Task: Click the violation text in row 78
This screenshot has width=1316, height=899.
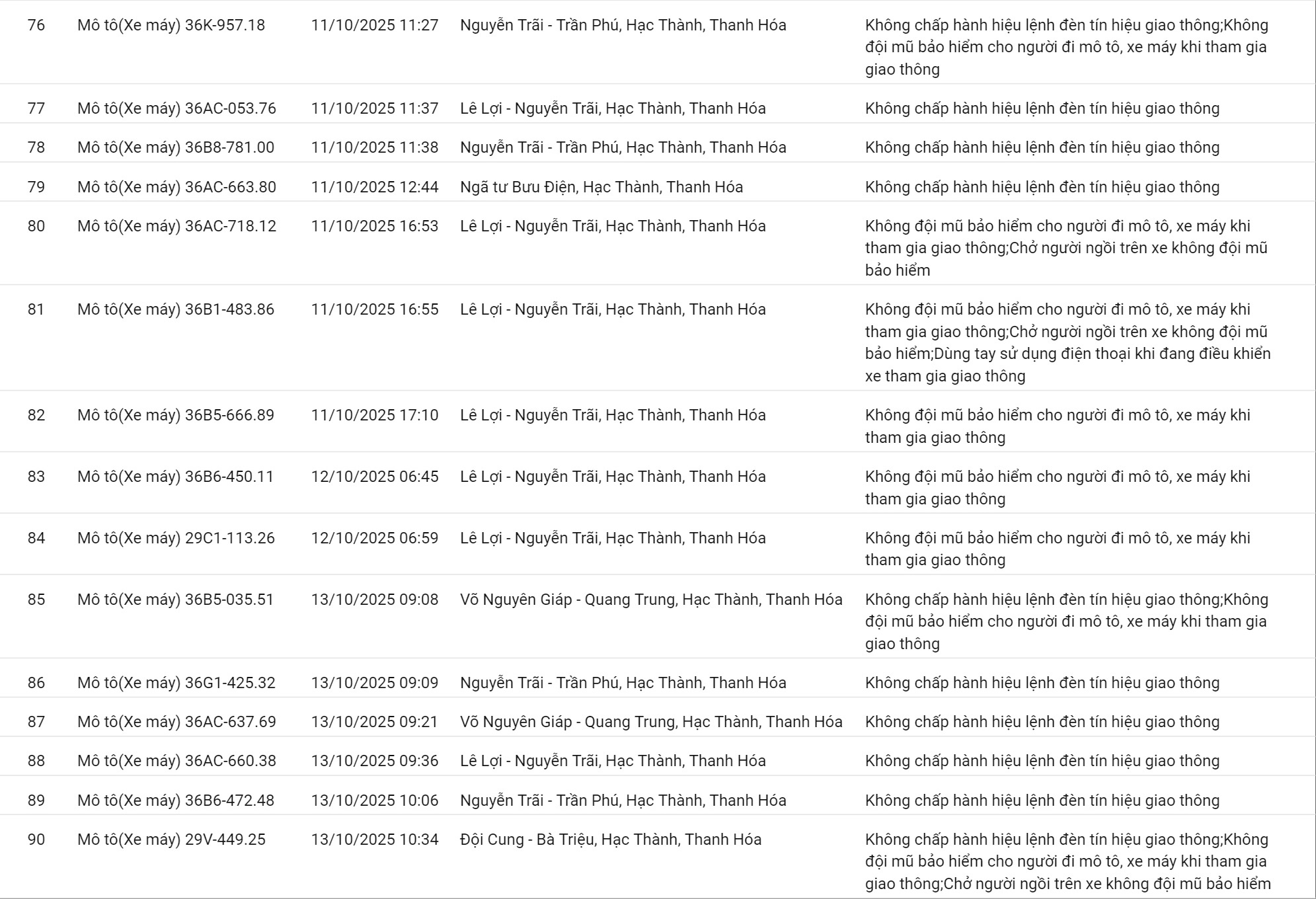Action: (1042, 147)
